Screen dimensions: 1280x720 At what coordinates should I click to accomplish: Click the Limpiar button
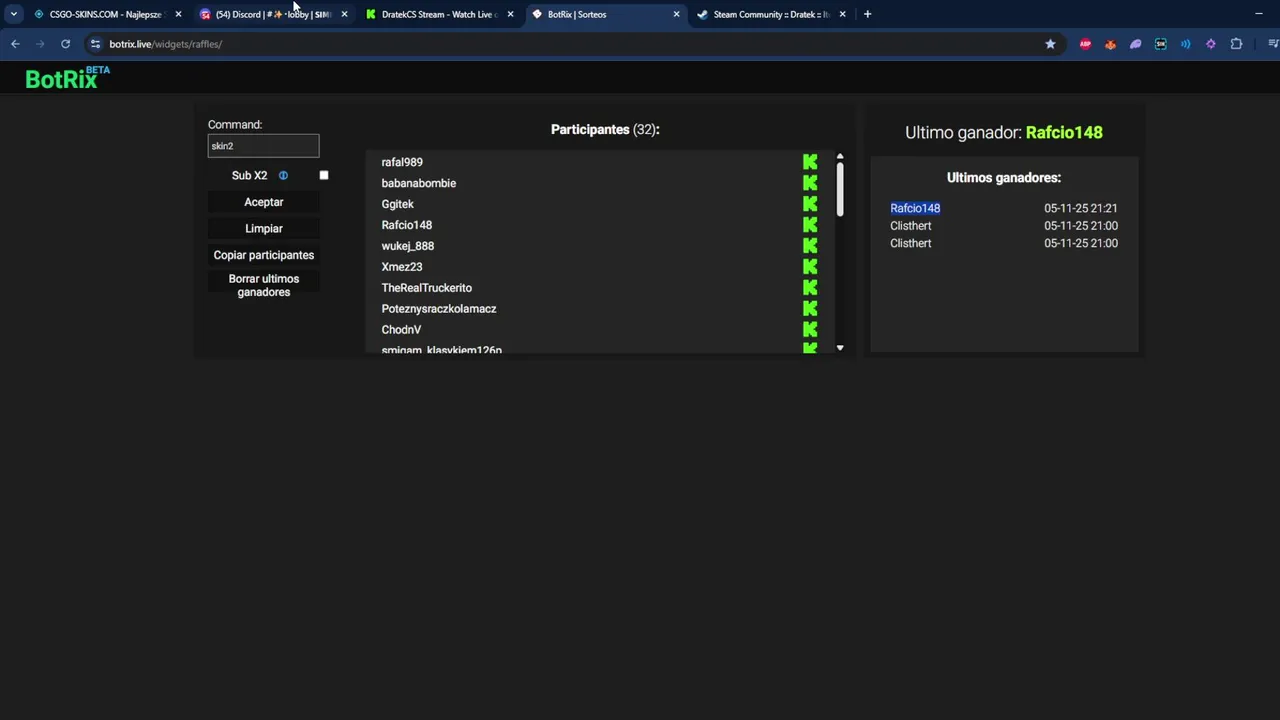(264, 228)
